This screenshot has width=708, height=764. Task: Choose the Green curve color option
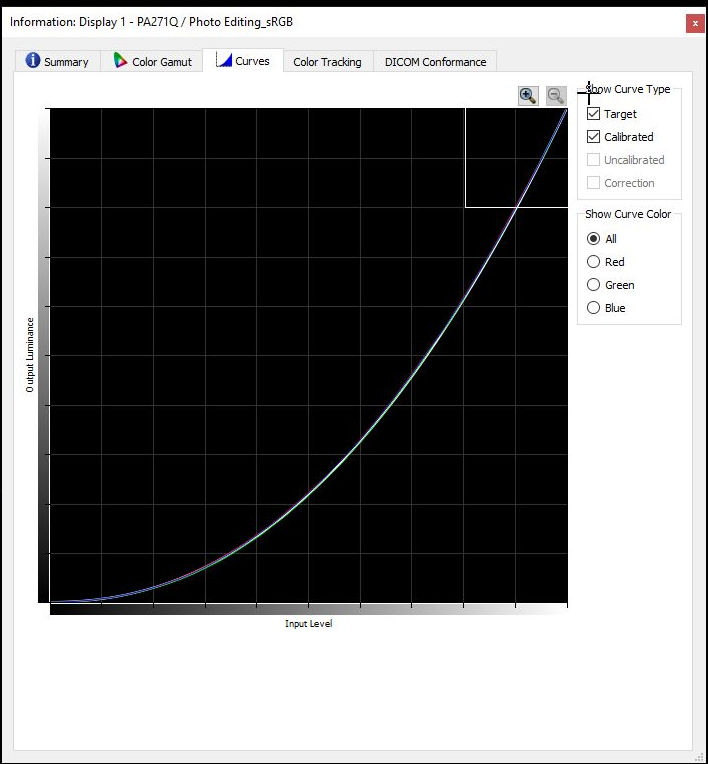click(593, 285)
